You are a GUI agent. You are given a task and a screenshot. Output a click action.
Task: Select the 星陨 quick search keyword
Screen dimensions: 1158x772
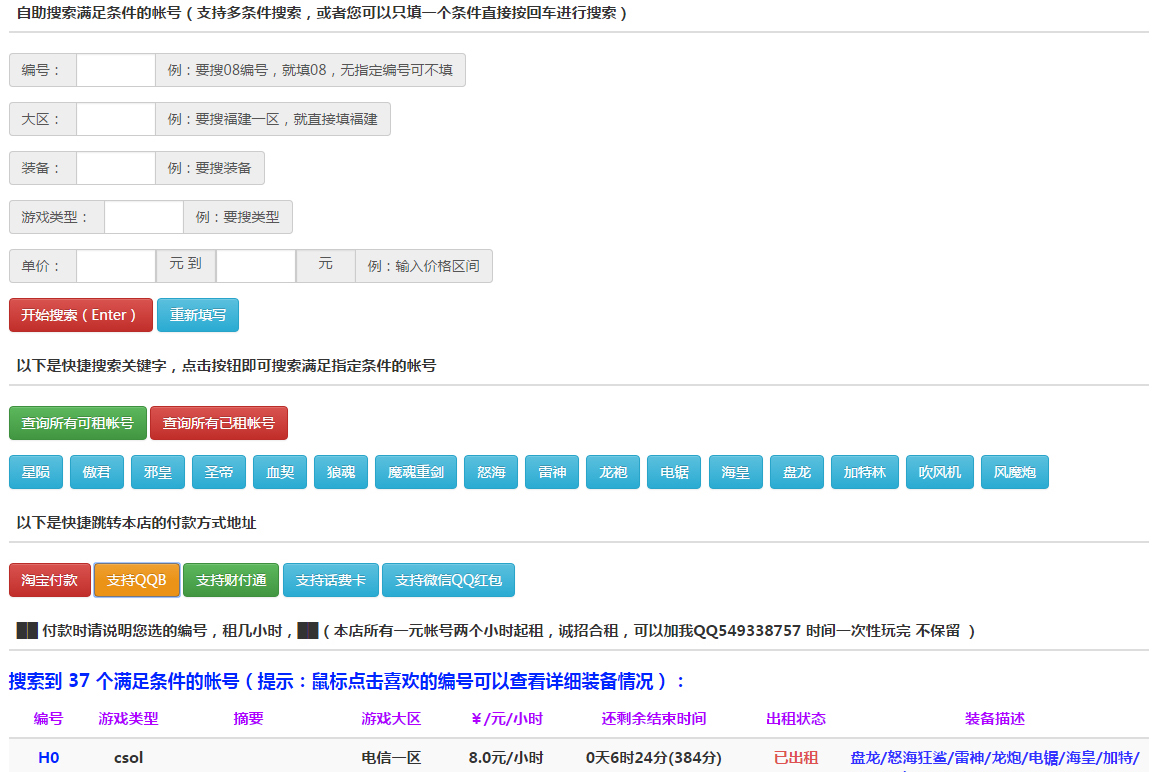[36, 472]
